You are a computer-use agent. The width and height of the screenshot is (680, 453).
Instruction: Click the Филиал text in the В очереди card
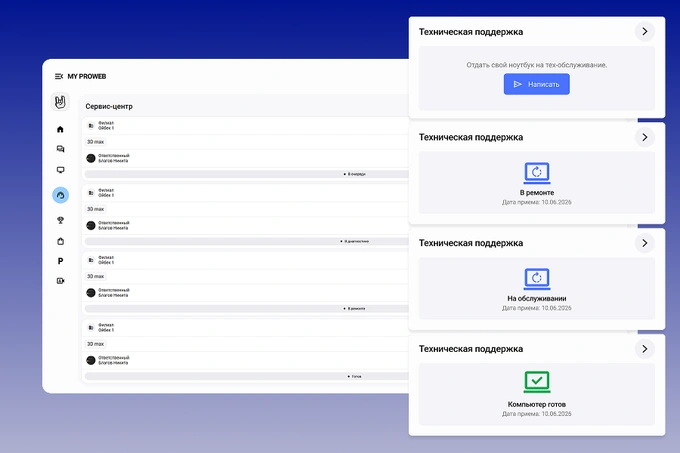click(106, 123)
